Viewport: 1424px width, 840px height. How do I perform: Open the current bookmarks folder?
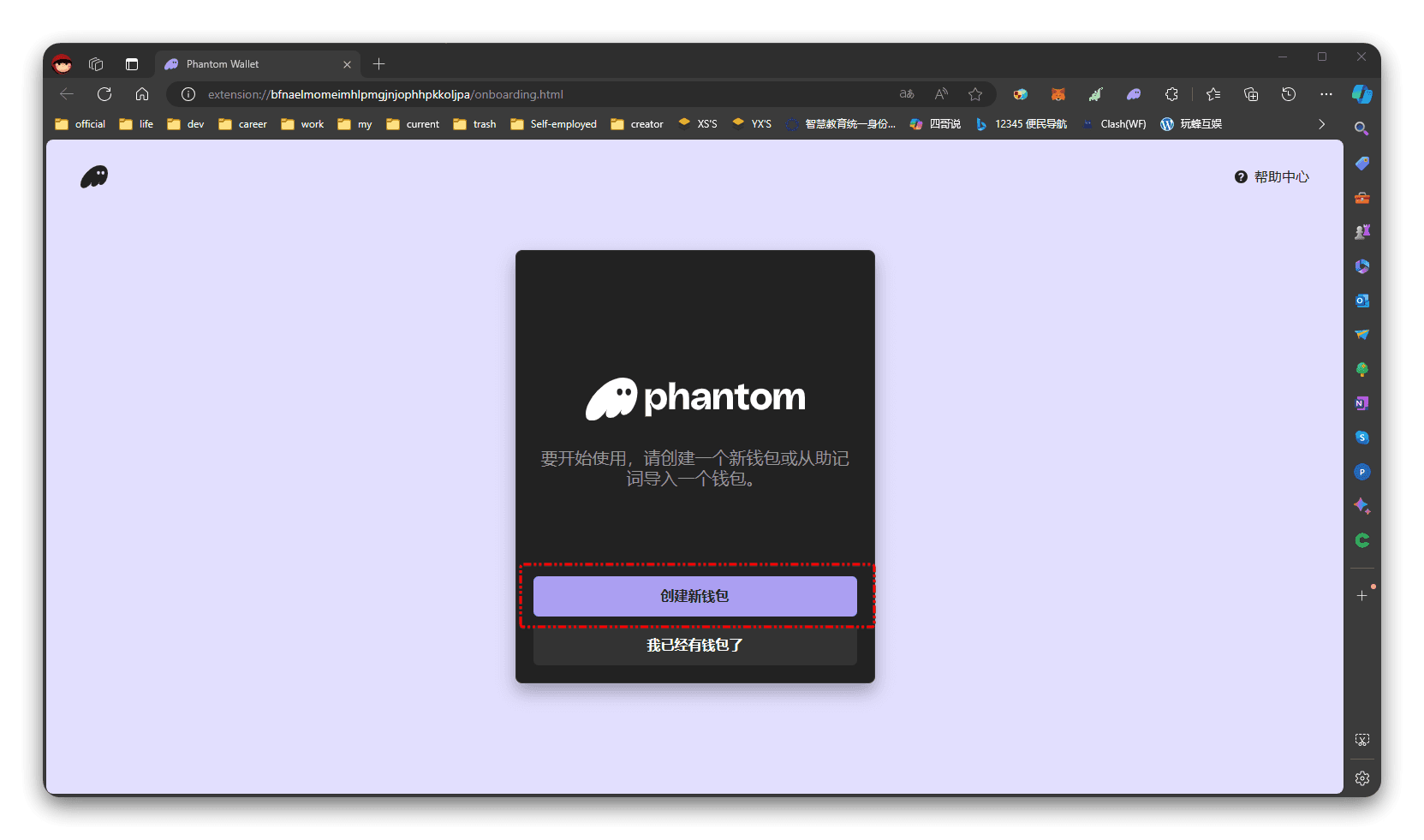coord(413,124)
